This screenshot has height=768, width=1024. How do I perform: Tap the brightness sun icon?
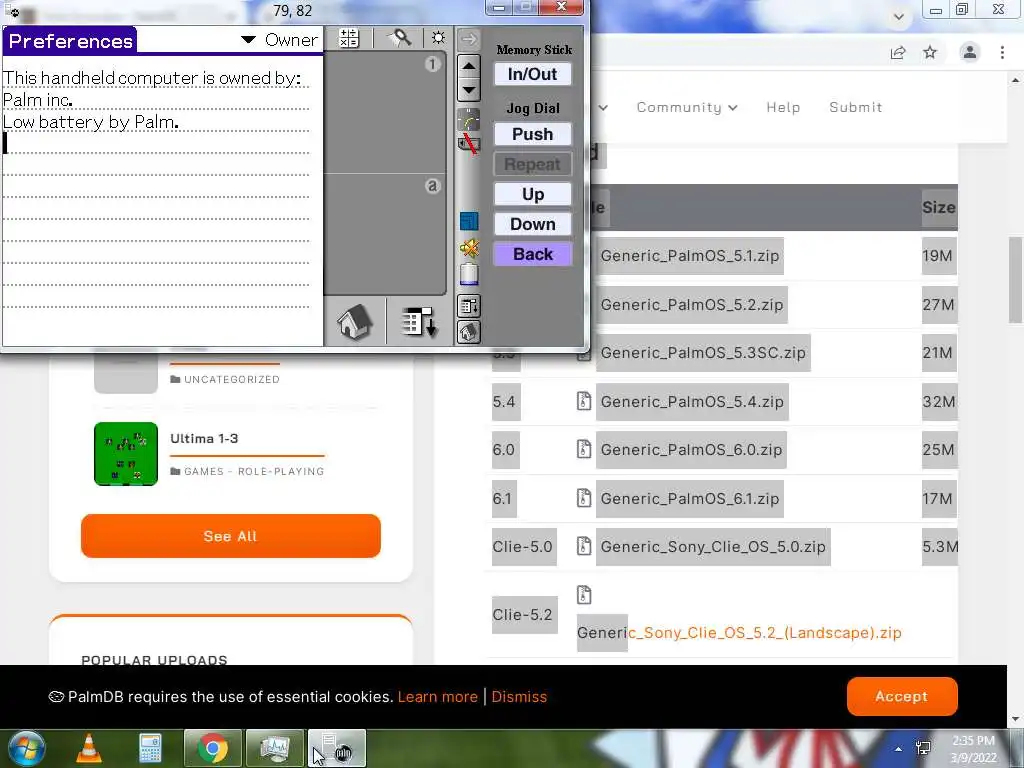tap(438, 38)
